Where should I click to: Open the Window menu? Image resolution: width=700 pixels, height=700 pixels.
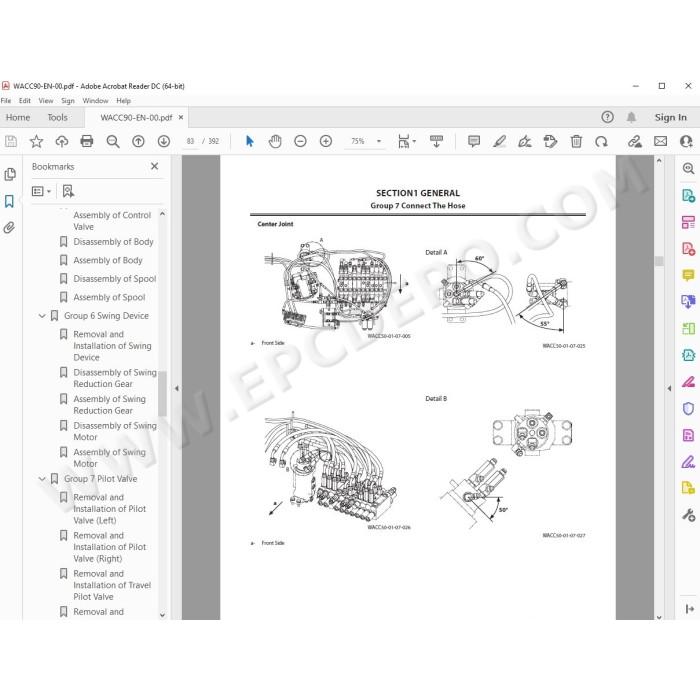pyautogui.click(x=95, y=101)
